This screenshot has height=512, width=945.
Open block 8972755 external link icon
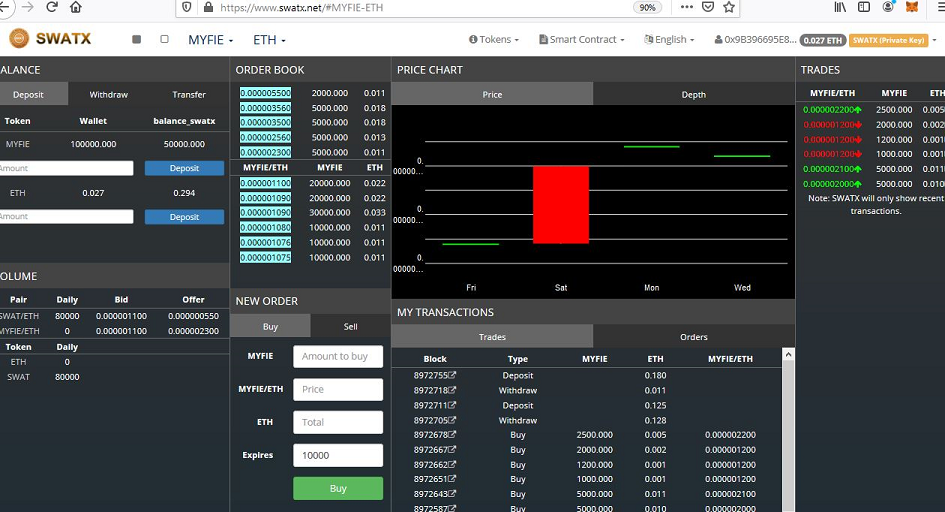point(452,375)
